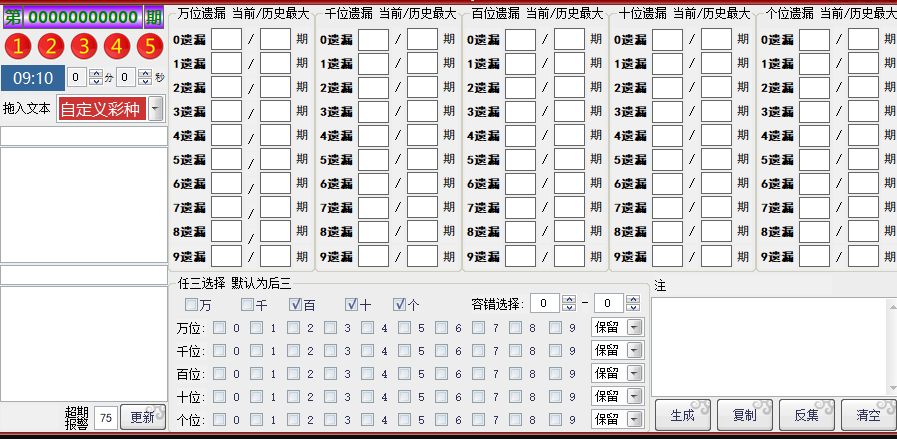The image size is (897, 439).
Task: Adjust the second 容错选择 stepper arrows
Action: tap(632, 303)
